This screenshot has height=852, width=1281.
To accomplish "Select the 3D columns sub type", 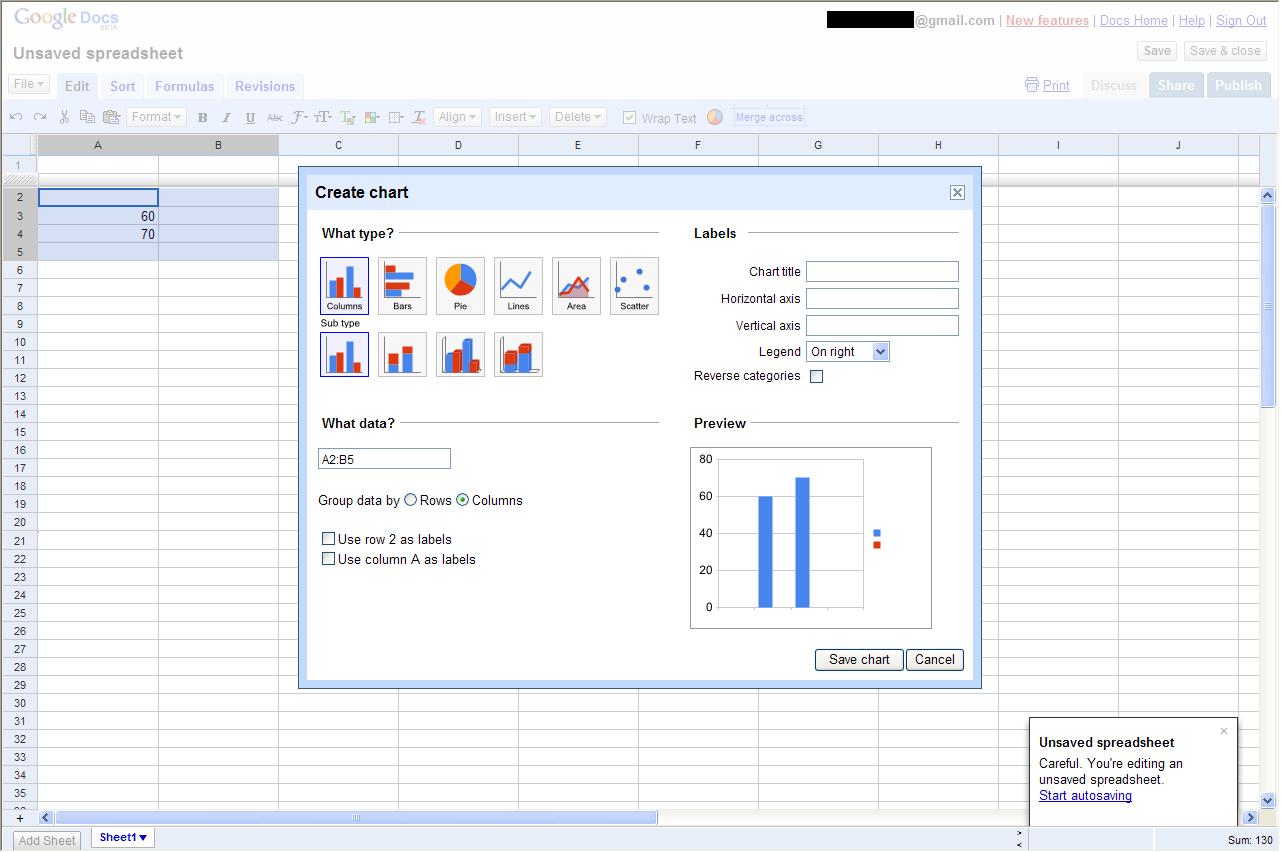I will (460, 354).
